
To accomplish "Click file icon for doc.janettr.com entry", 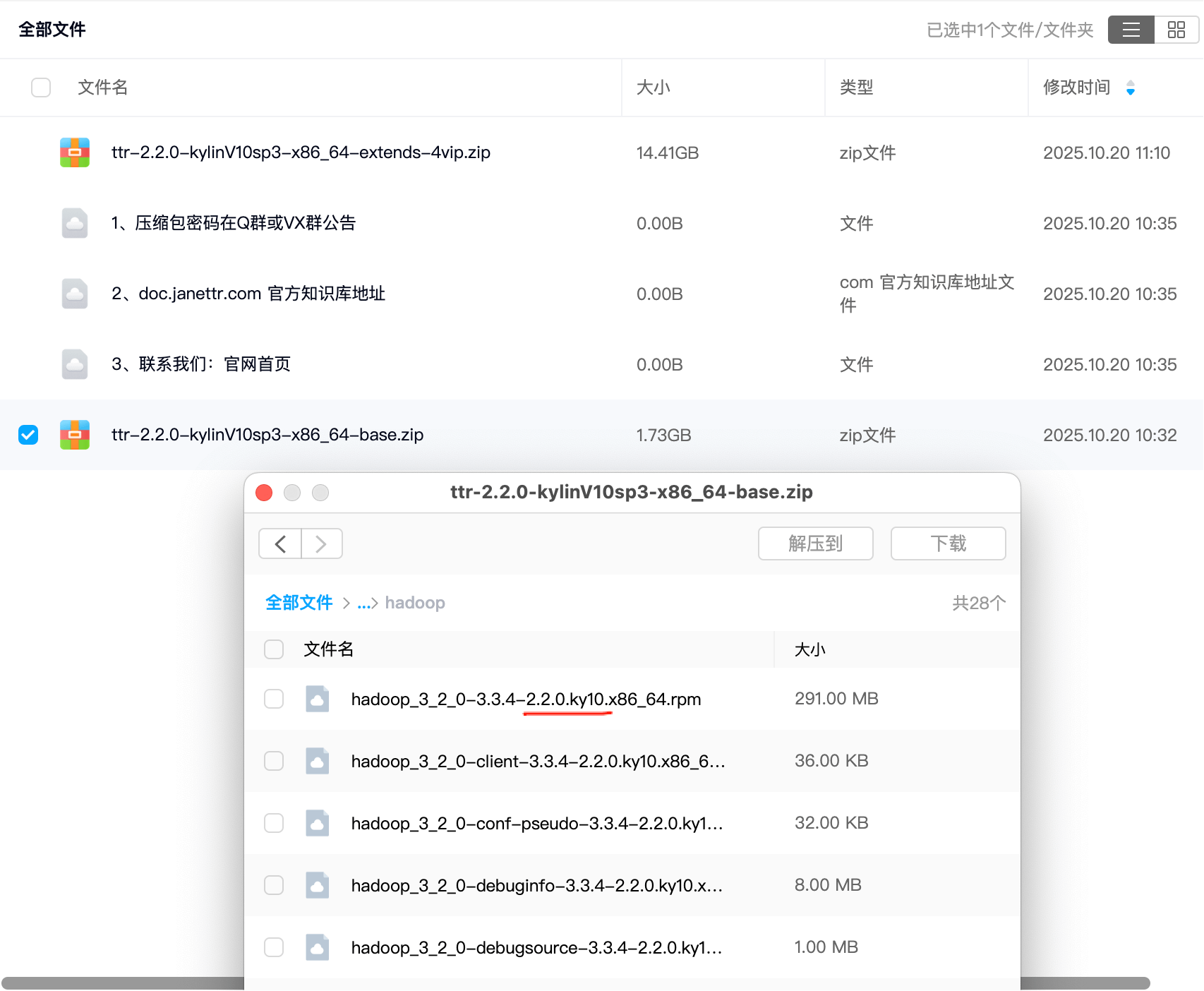I will click(x=75, y=294).
